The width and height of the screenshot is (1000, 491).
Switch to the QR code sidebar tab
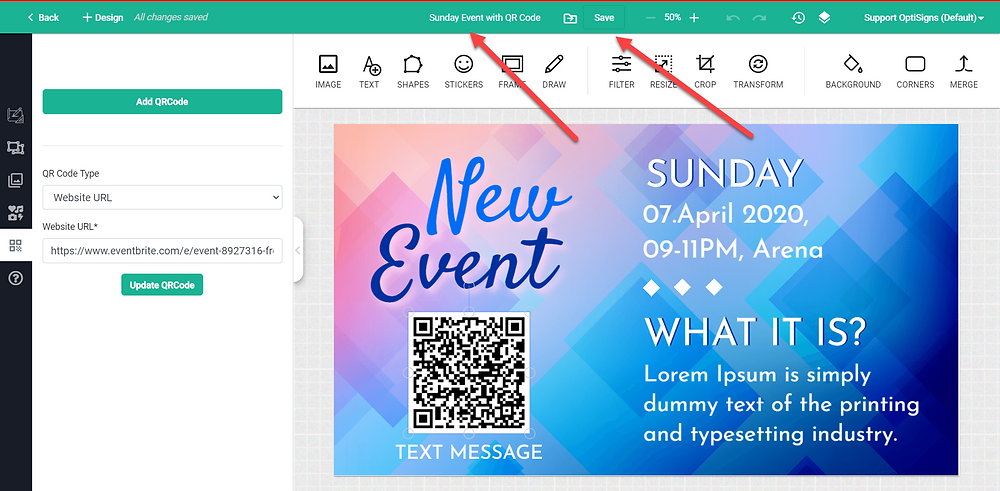pyautogui.click(x=16, y=246)
